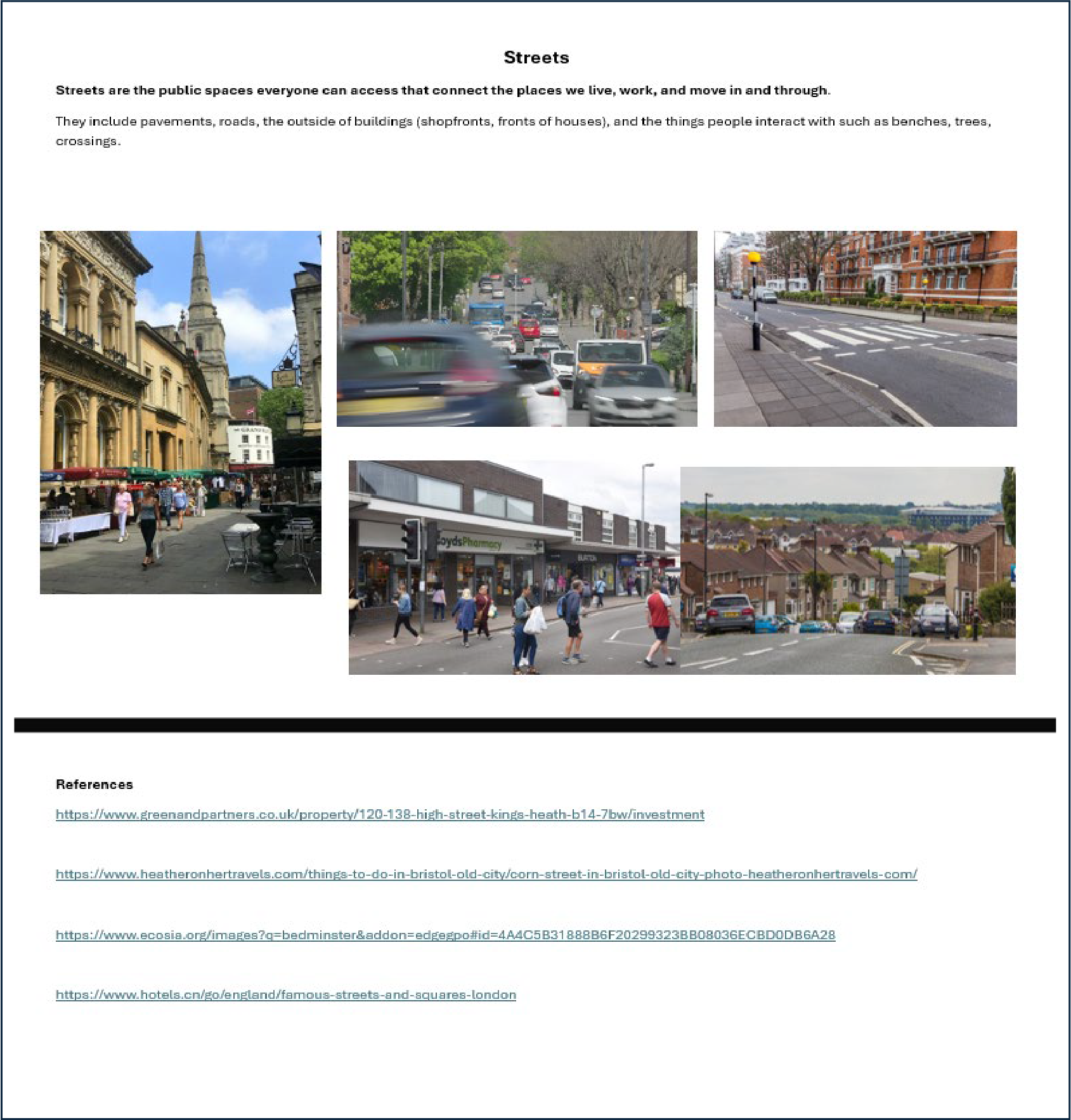The height and width of the screenshot is (1120, 1071).
Task: Click the Lloyds Pharmacy shopping street photo
Action: [514, 568]
